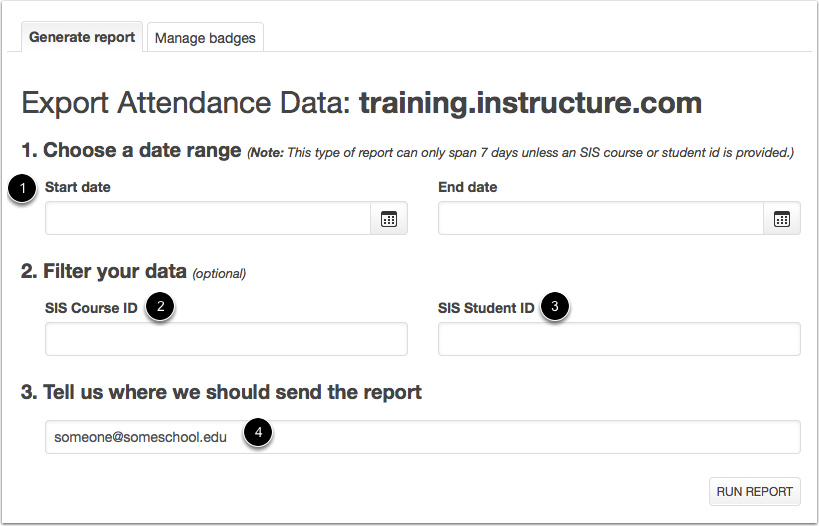Click the RUN REPORT button
Screen dimensions: 819x526
pyautogui.click(x=754, y=492)
